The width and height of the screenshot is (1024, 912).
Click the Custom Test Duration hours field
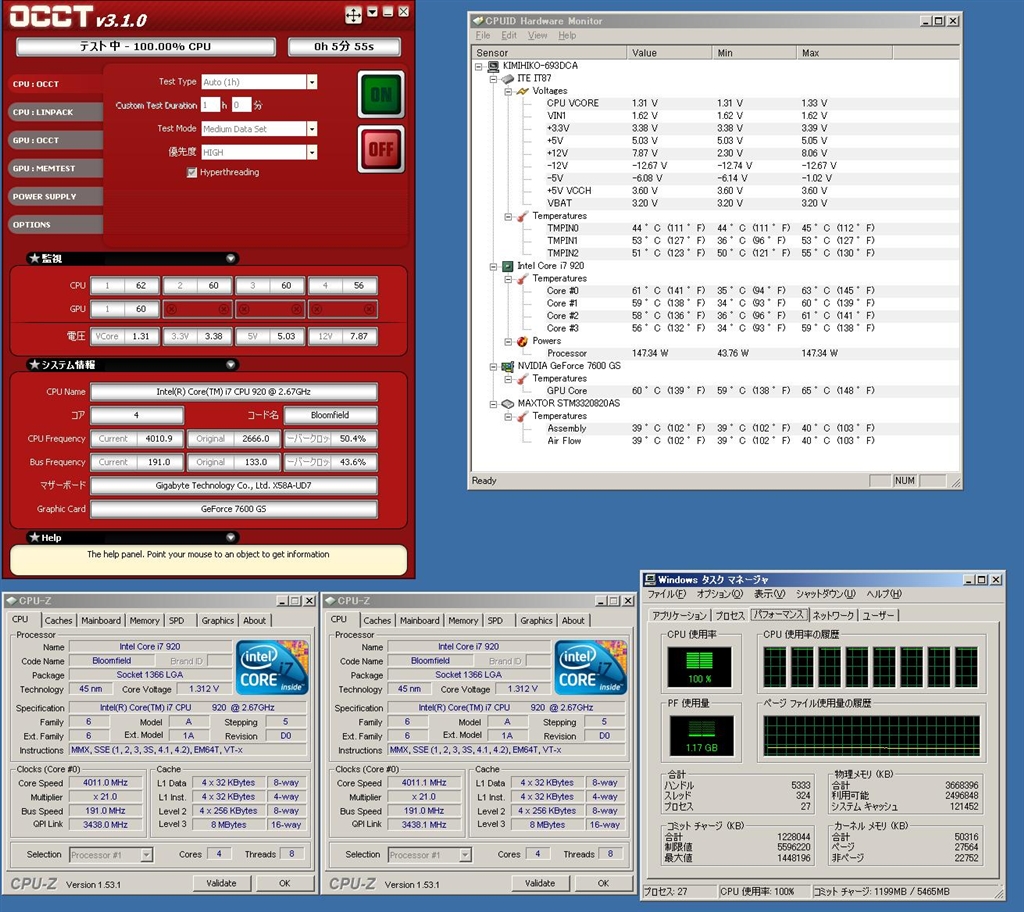point(210,105)
